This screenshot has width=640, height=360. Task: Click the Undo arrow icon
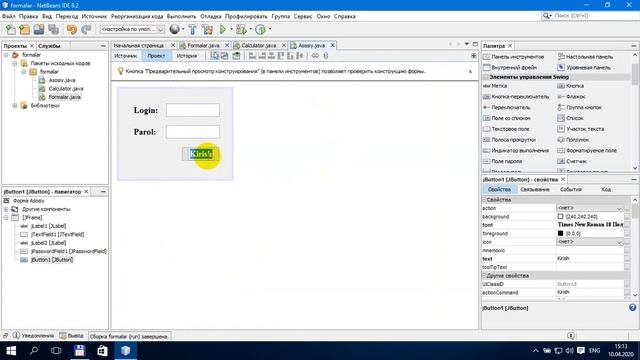[x=72, y=29]
